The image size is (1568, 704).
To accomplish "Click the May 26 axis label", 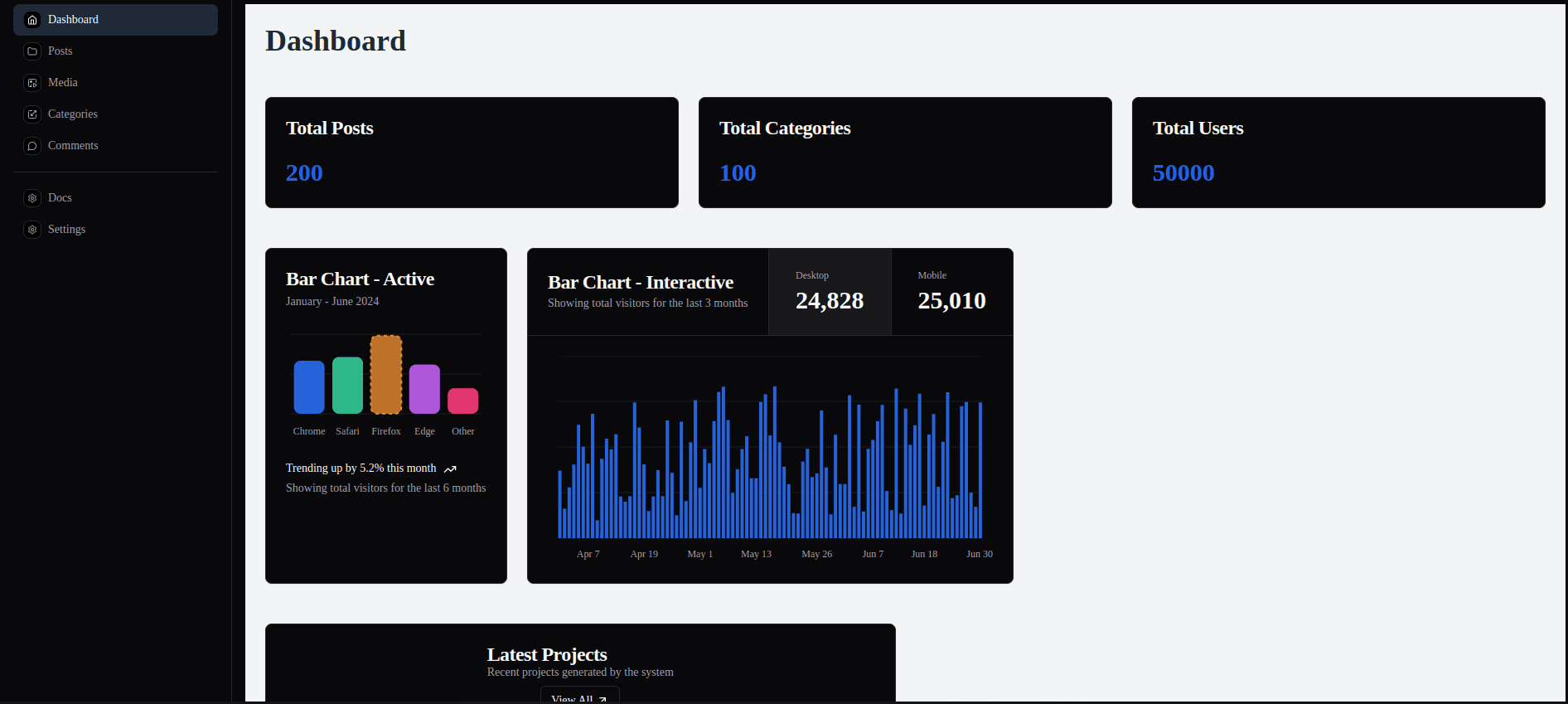I will pos(817,554).
